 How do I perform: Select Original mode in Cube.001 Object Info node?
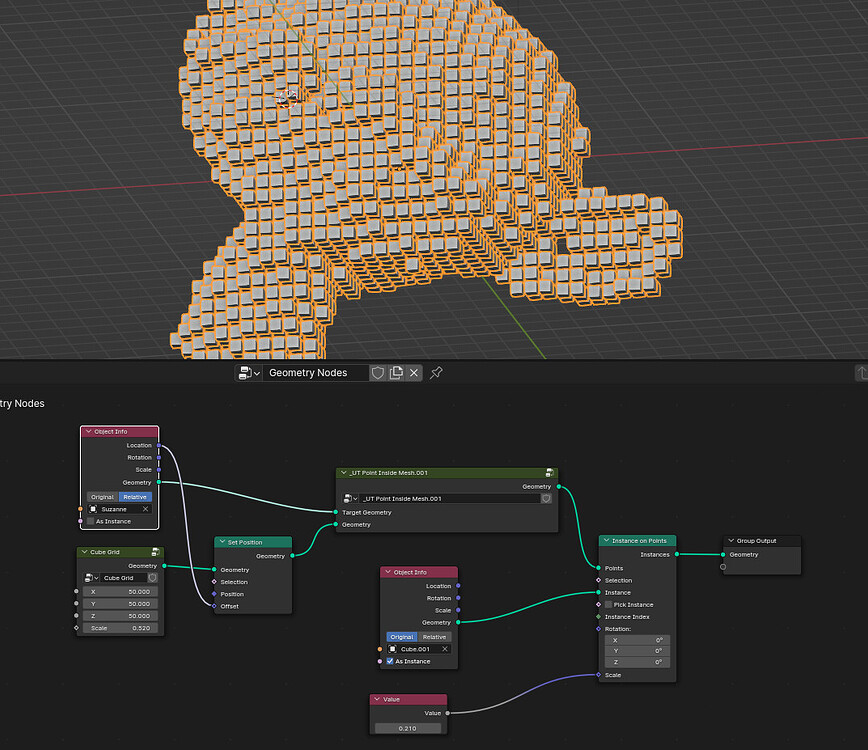pyautogui.click(x=402, y=637)
